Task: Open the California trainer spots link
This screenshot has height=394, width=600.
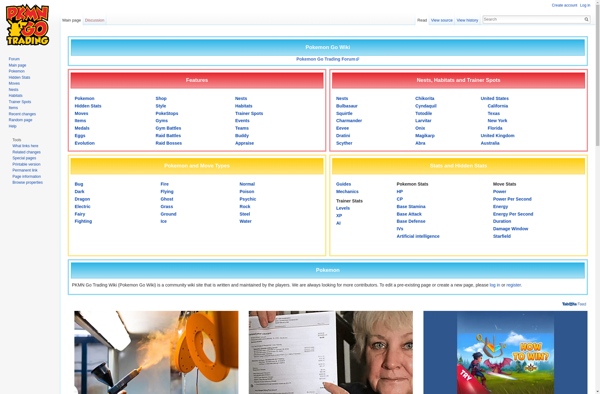Action: pyautogui.click(x=497, y=106)
